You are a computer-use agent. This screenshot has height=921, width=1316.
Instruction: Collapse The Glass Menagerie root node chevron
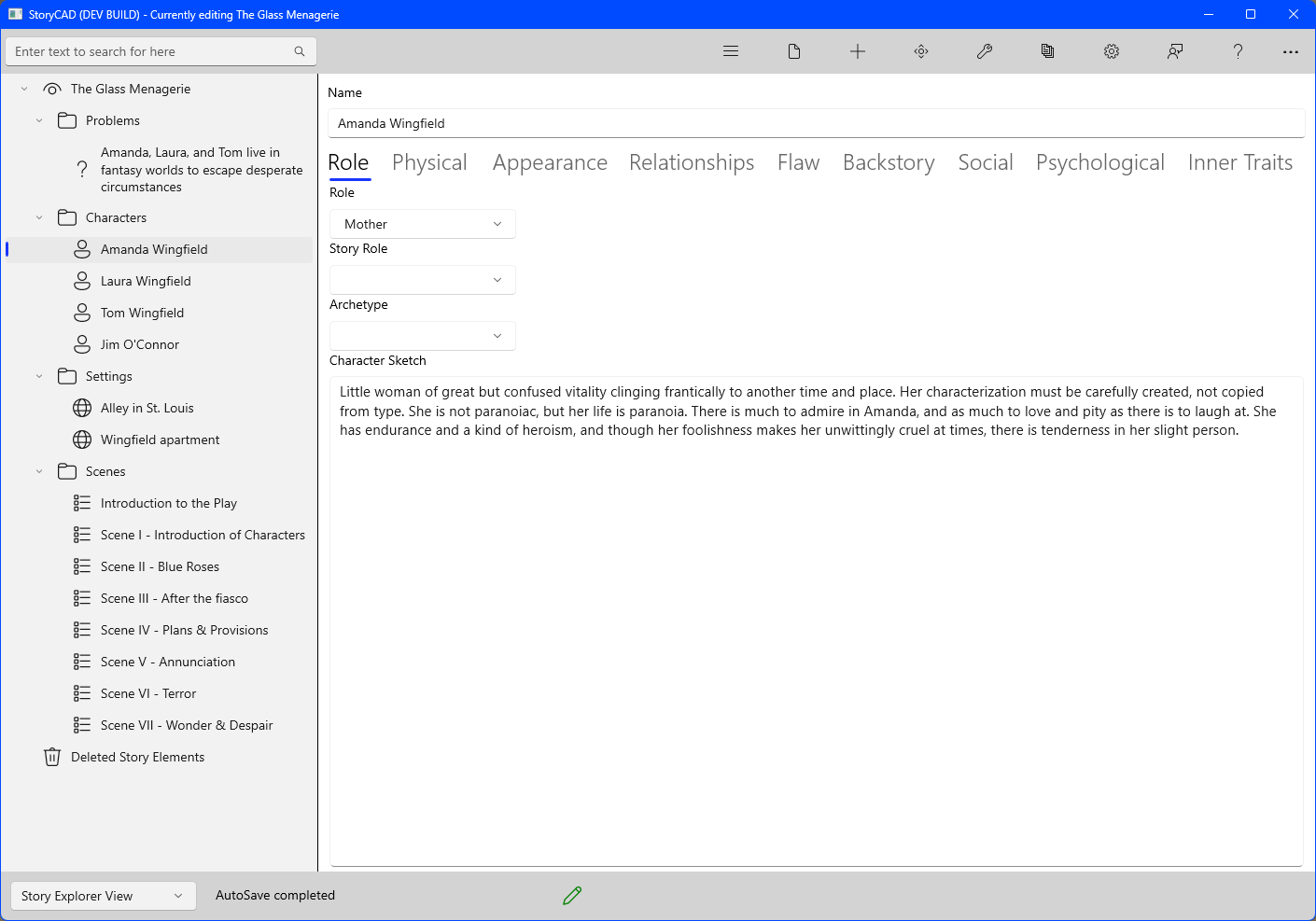(x=24, y=89)
